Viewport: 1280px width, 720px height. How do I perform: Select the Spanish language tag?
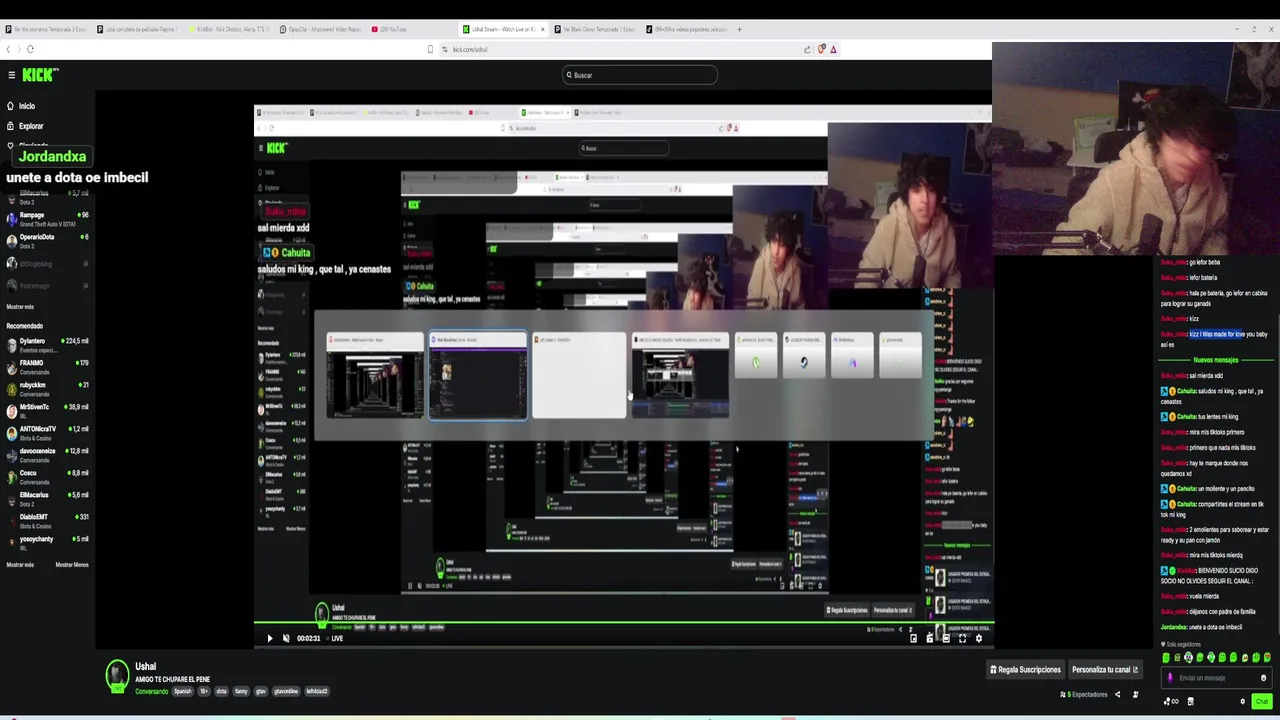click(x=183, y=691)
